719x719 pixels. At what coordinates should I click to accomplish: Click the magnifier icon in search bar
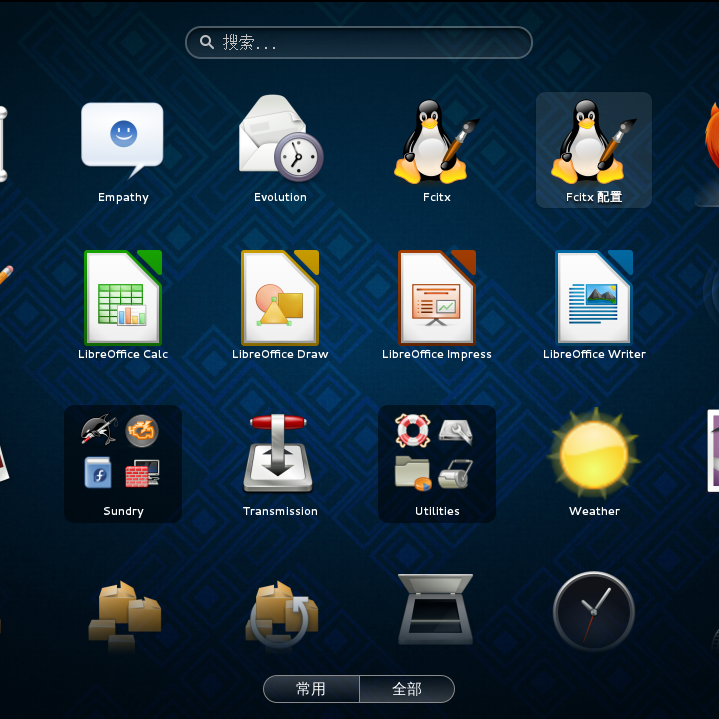click(x=207, y=42)
